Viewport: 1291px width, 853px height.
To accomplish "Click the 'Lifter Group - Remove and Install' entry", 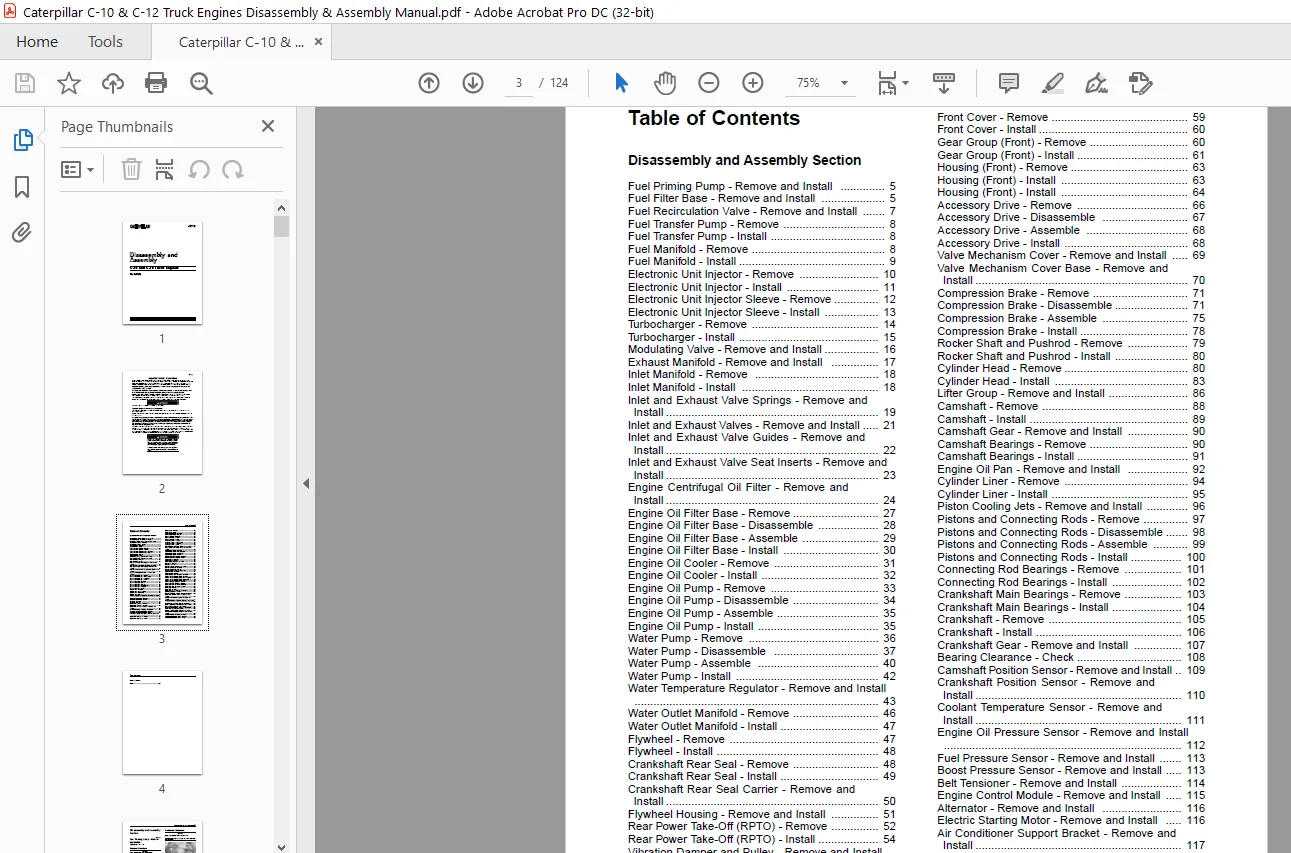I will [x=1071, y=393].
